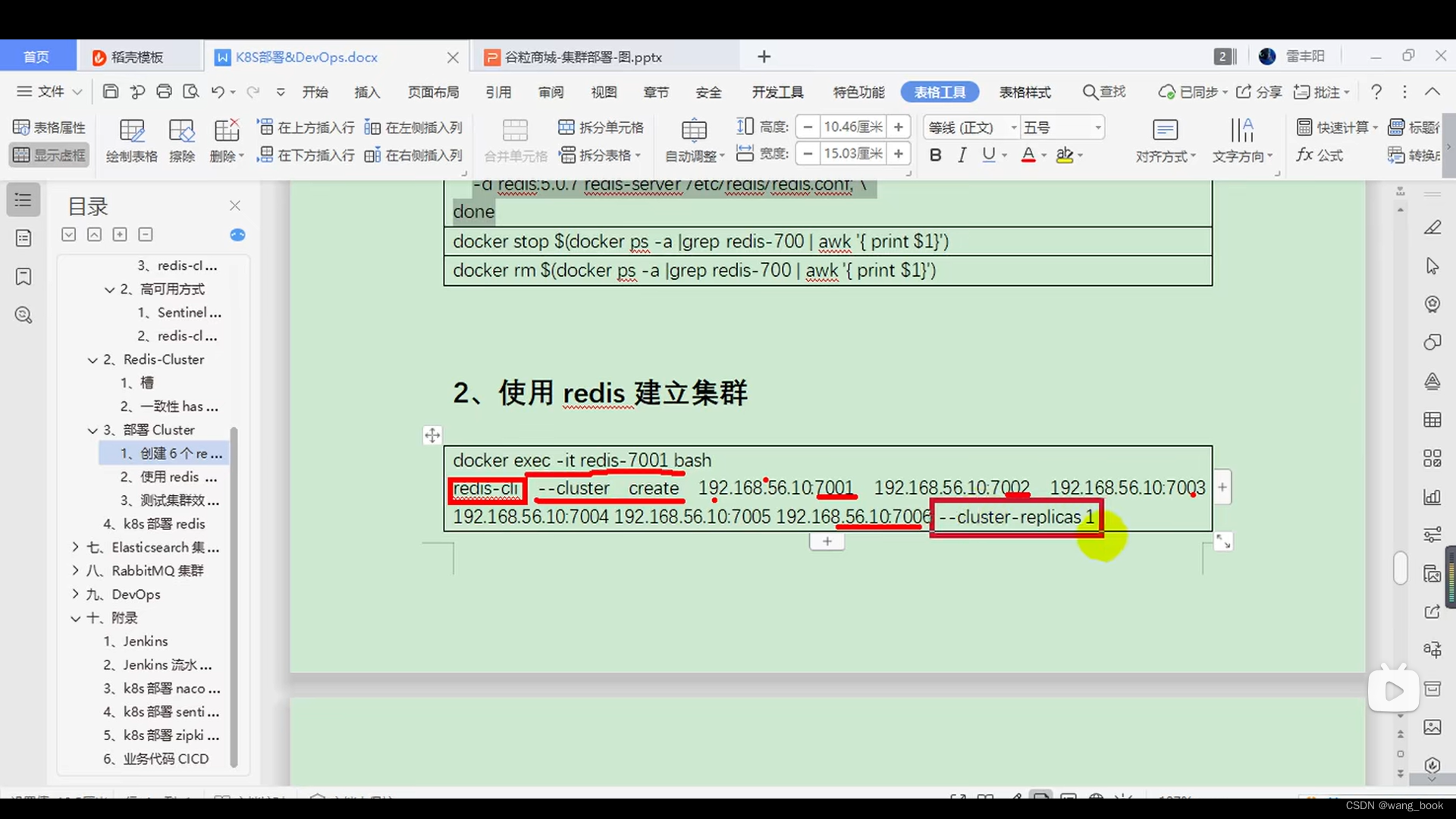
Task: Click 拆分单元格 split cells
Action: [601, 127]
